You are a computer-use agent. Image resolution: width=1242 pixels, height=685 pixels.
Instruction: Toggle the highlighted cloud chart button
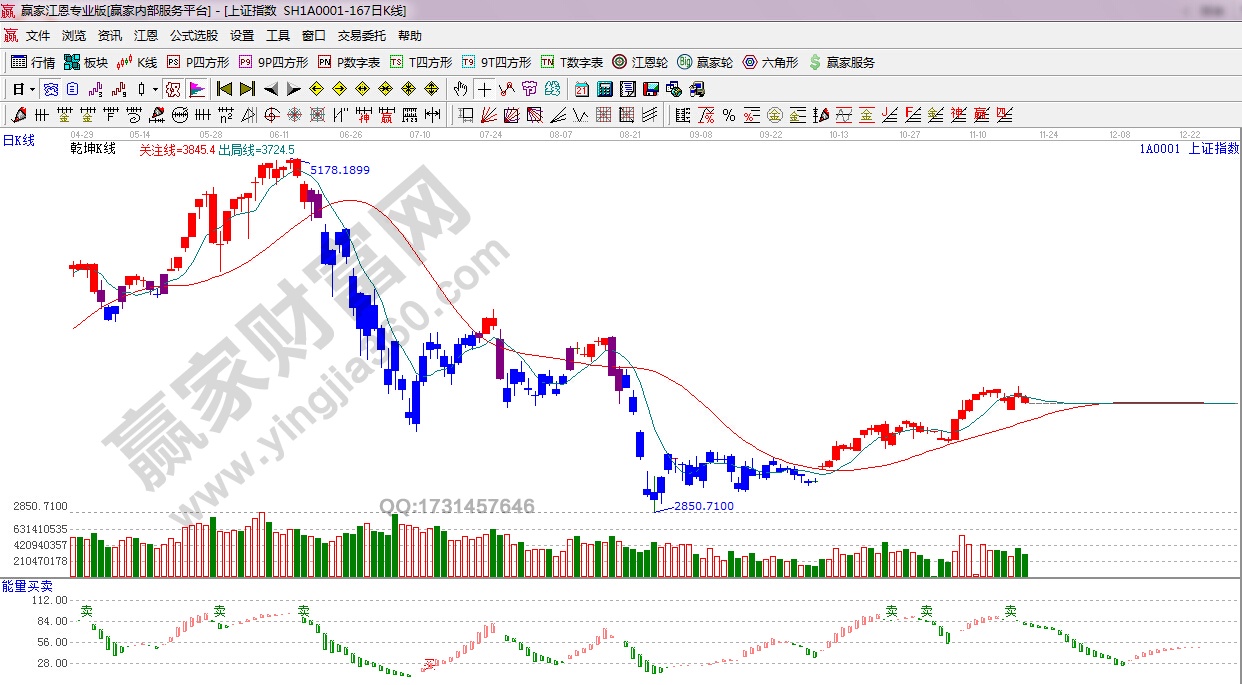click(50, 88)
